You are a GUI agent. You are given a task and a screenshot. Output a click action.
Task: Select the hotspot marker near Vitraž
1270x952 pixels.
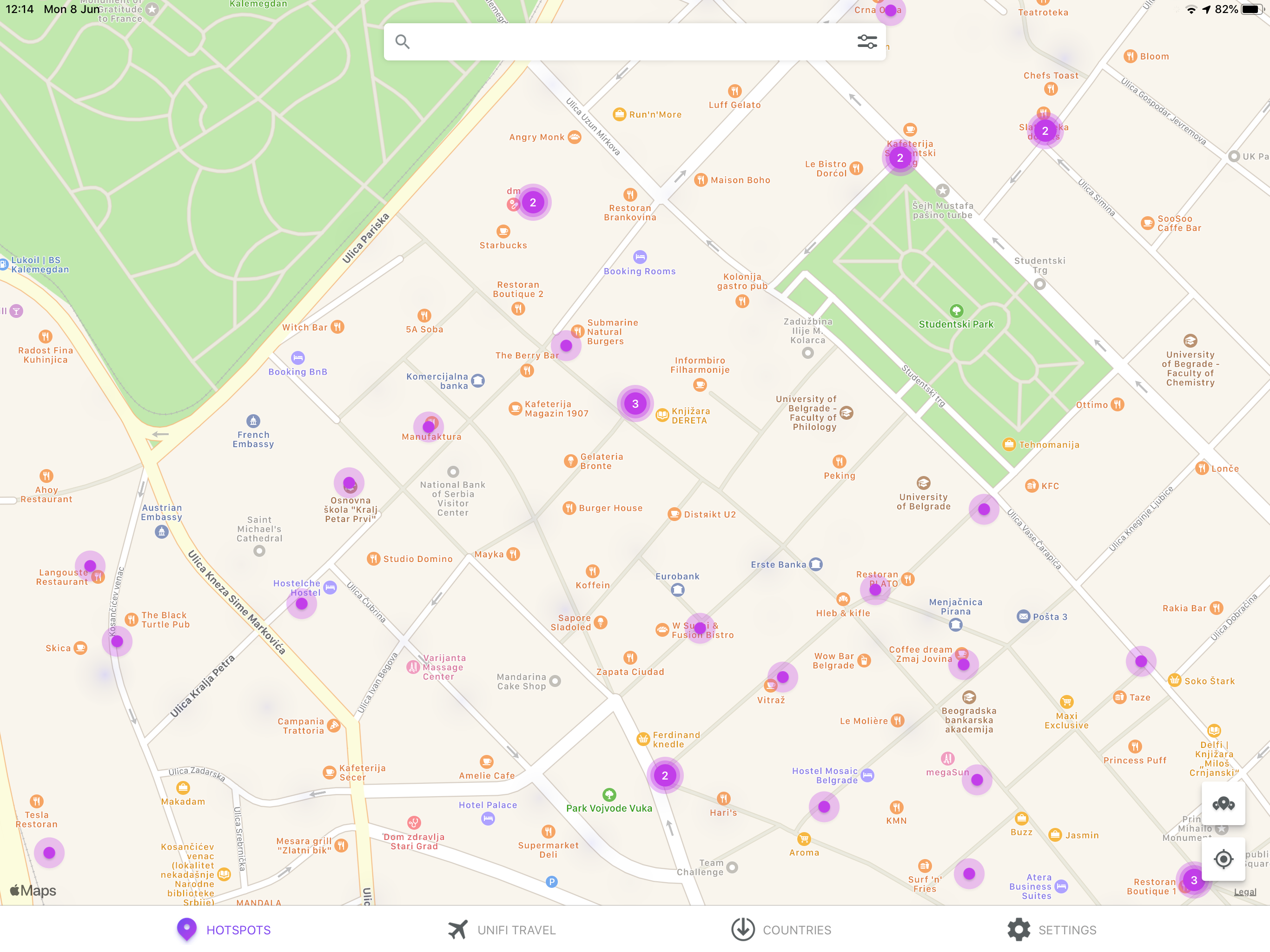tap(782, 677)
